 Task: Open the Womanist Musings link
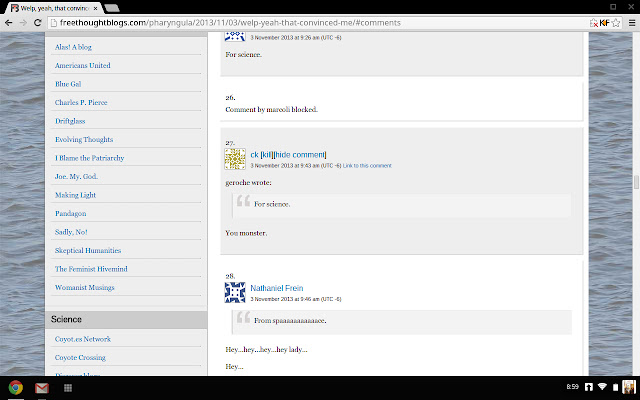85,287
